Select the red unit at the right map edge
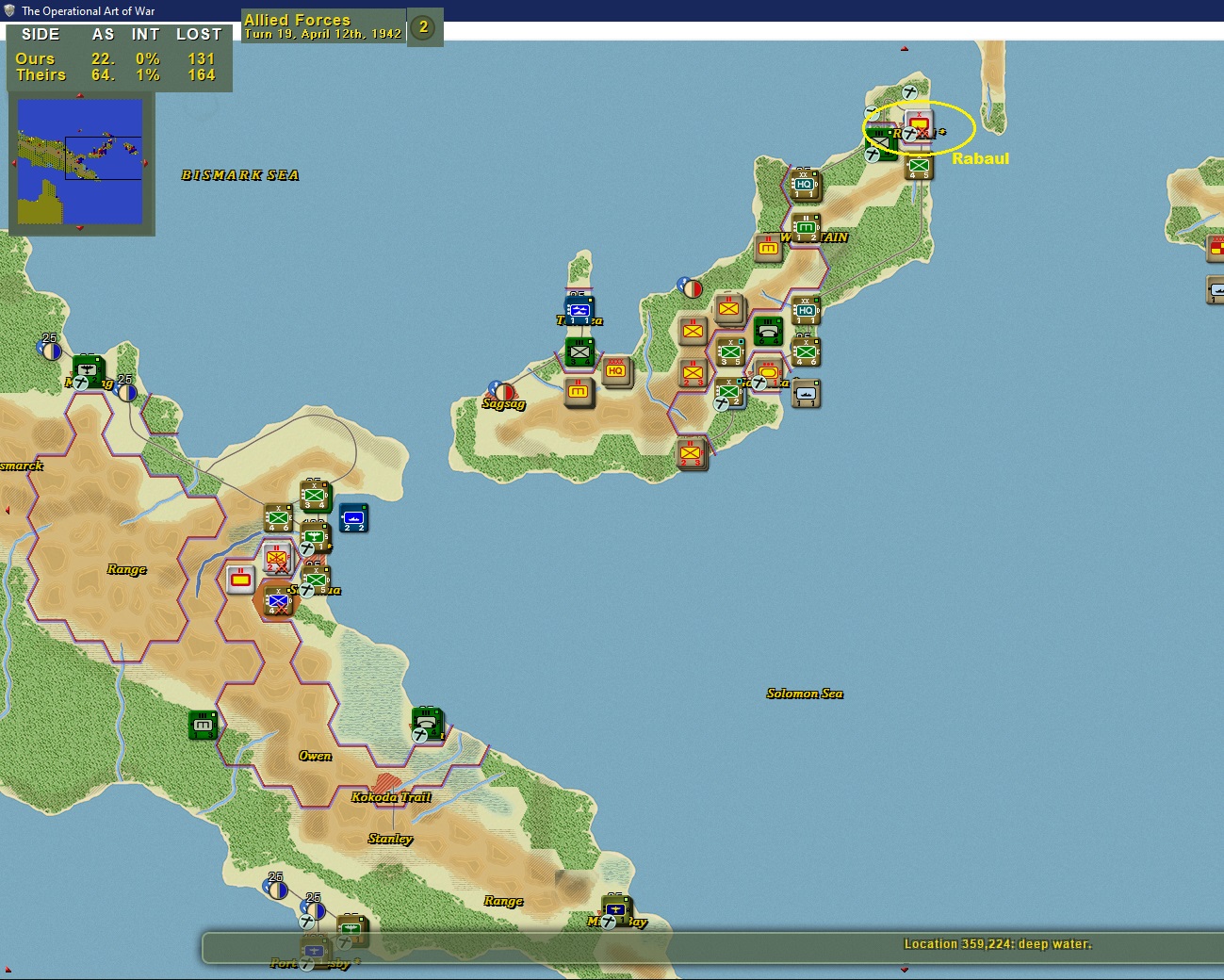This screenshot has width=1224, height=980. coord(1216,248)
